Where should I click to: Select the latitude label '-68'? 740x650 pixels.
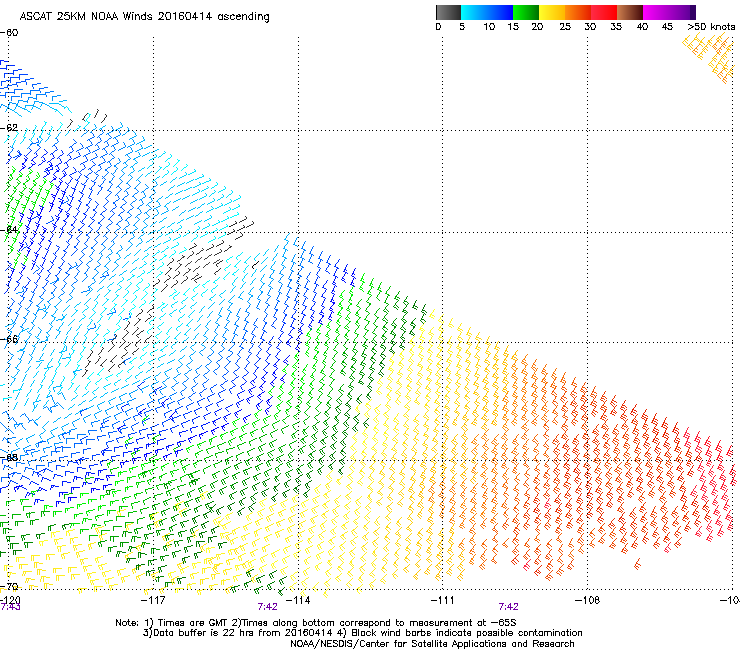point(9,457)
